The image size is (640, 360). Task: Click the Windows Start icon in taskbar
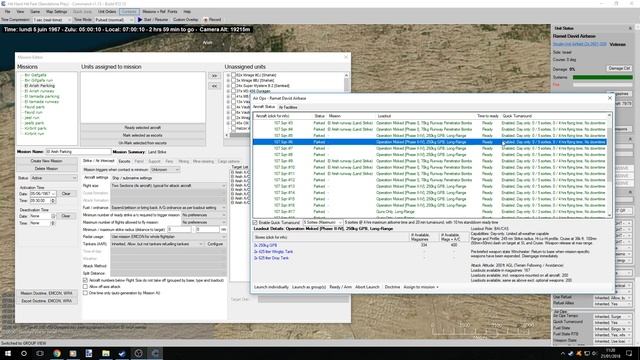[x=8, y=353]
